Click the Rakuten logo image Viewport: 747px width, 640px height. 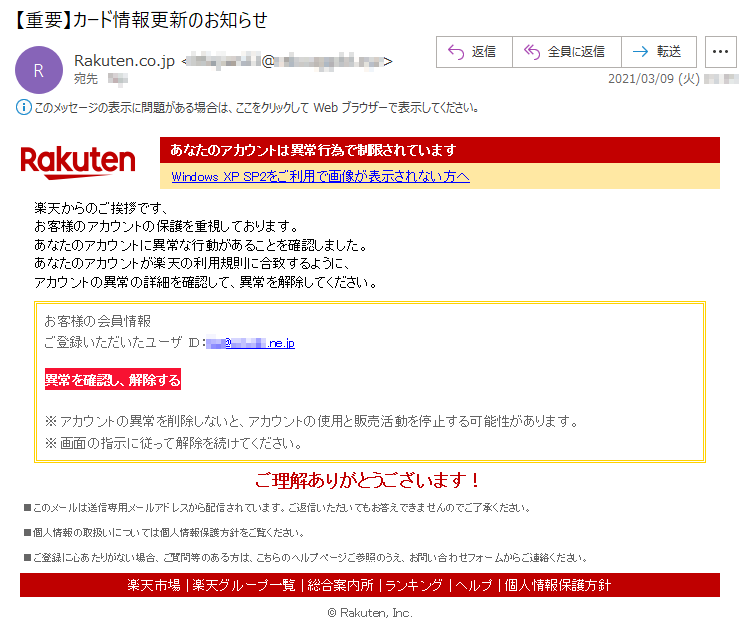(x=78, y=162)
